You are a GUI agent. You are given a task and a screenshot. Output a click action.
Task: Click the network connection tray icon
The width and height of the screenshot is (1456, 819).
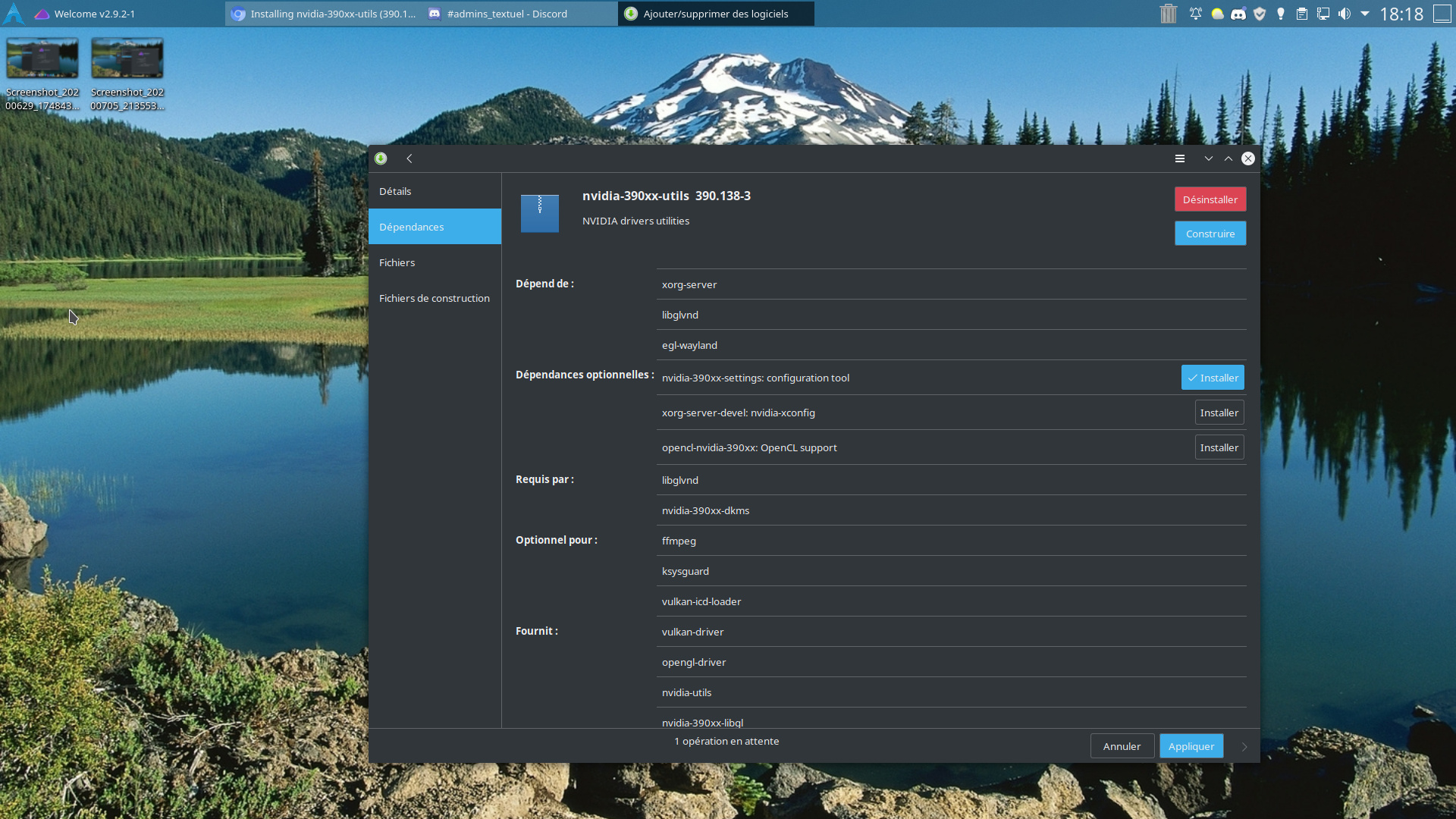click(1323, 14)
